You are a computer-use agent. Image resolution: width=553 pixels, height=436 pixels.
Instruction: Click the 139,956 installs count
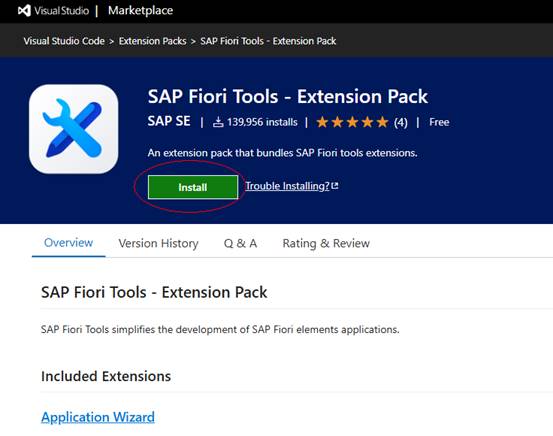(x=262, y=122)
